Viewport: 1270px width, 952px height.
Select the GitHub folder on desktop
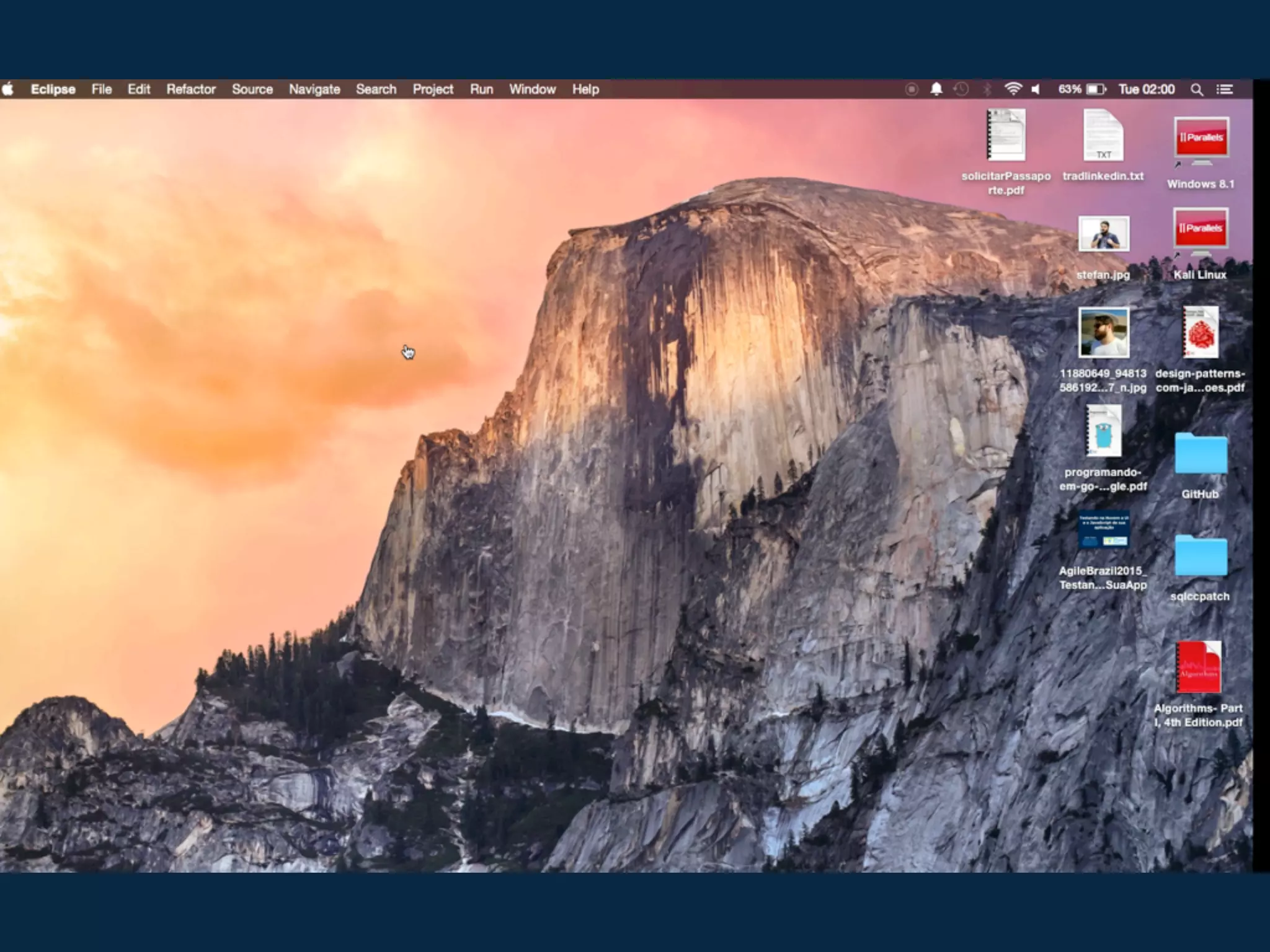coord(1201,455)
